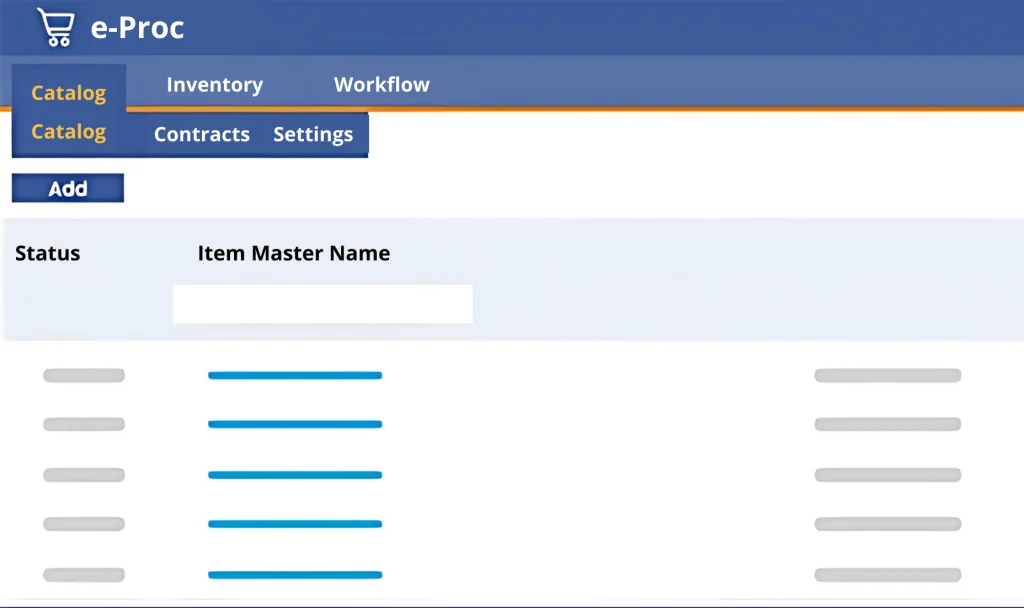Go to the Settings sub-menu item
The image size is (1024, 608).
(x=312, y=135)
